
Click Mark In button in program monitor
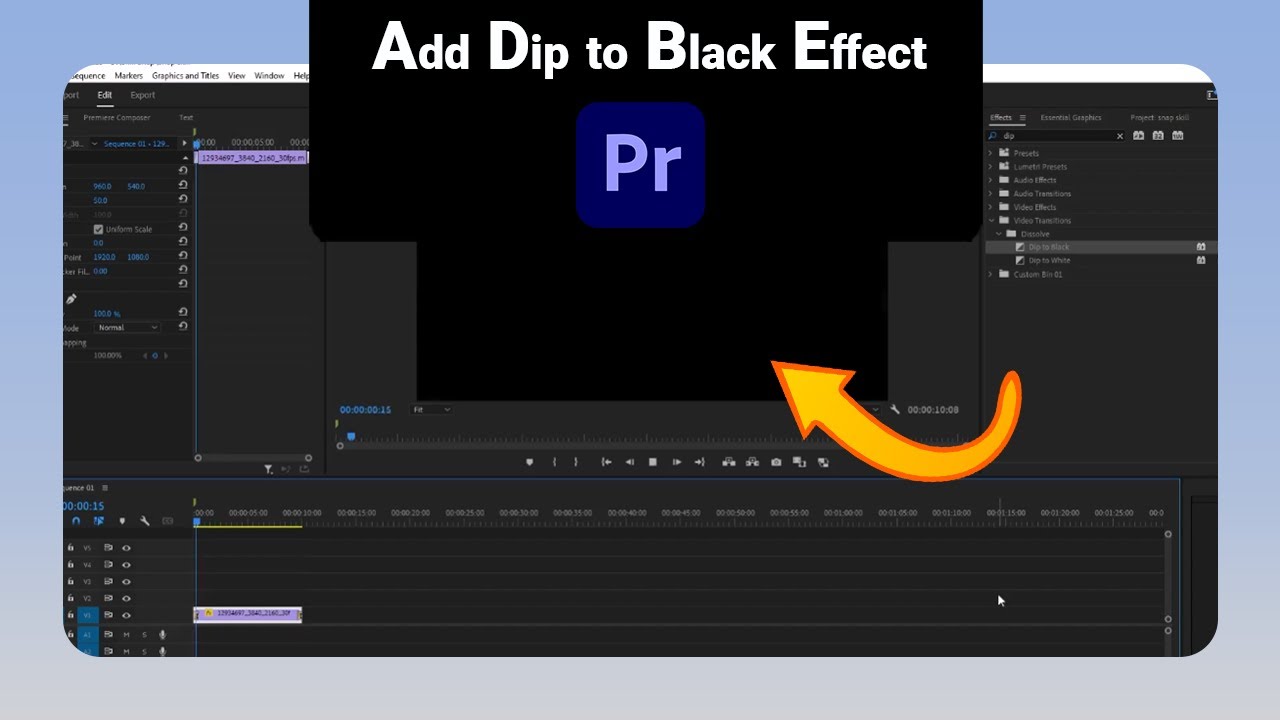click(x=555, y=462)
